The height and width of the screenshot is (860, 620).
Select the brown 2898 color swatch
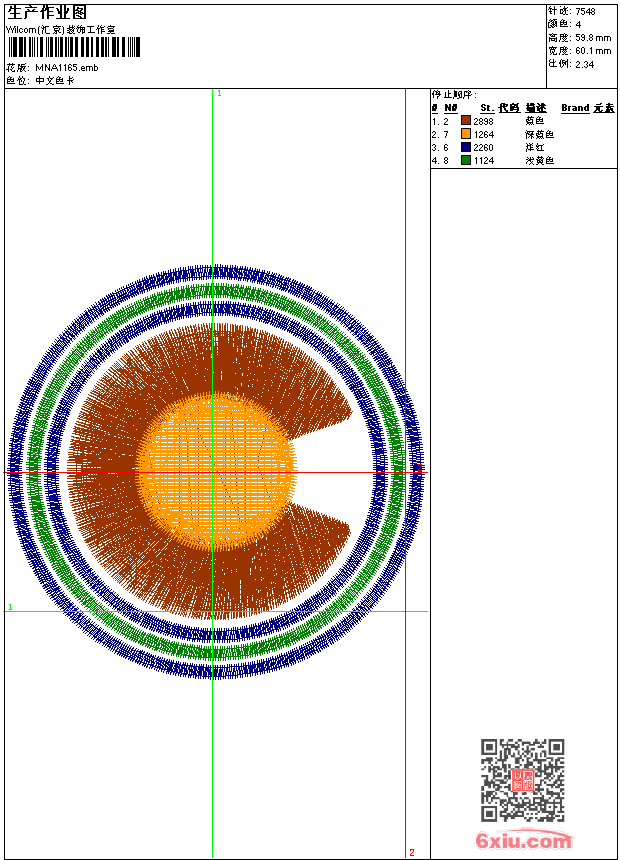466,121
